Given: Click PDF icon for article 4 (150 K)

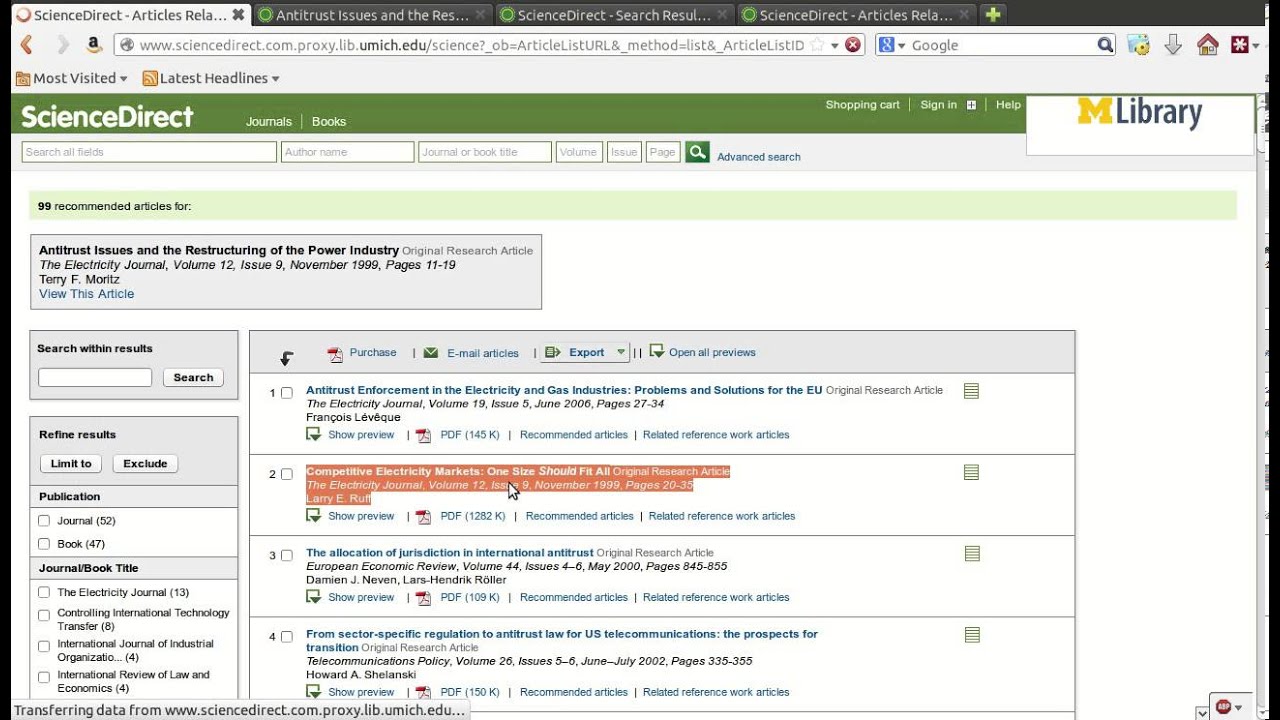Looking at the screenshot, I should (x=423, y=692).
